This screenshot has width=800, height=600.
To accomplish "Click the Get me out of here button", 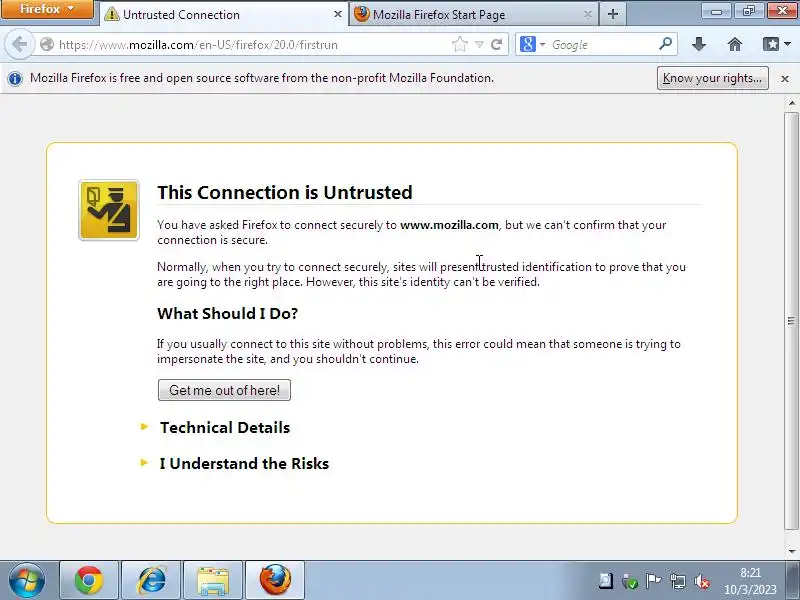I will click(x=224, y=390).
